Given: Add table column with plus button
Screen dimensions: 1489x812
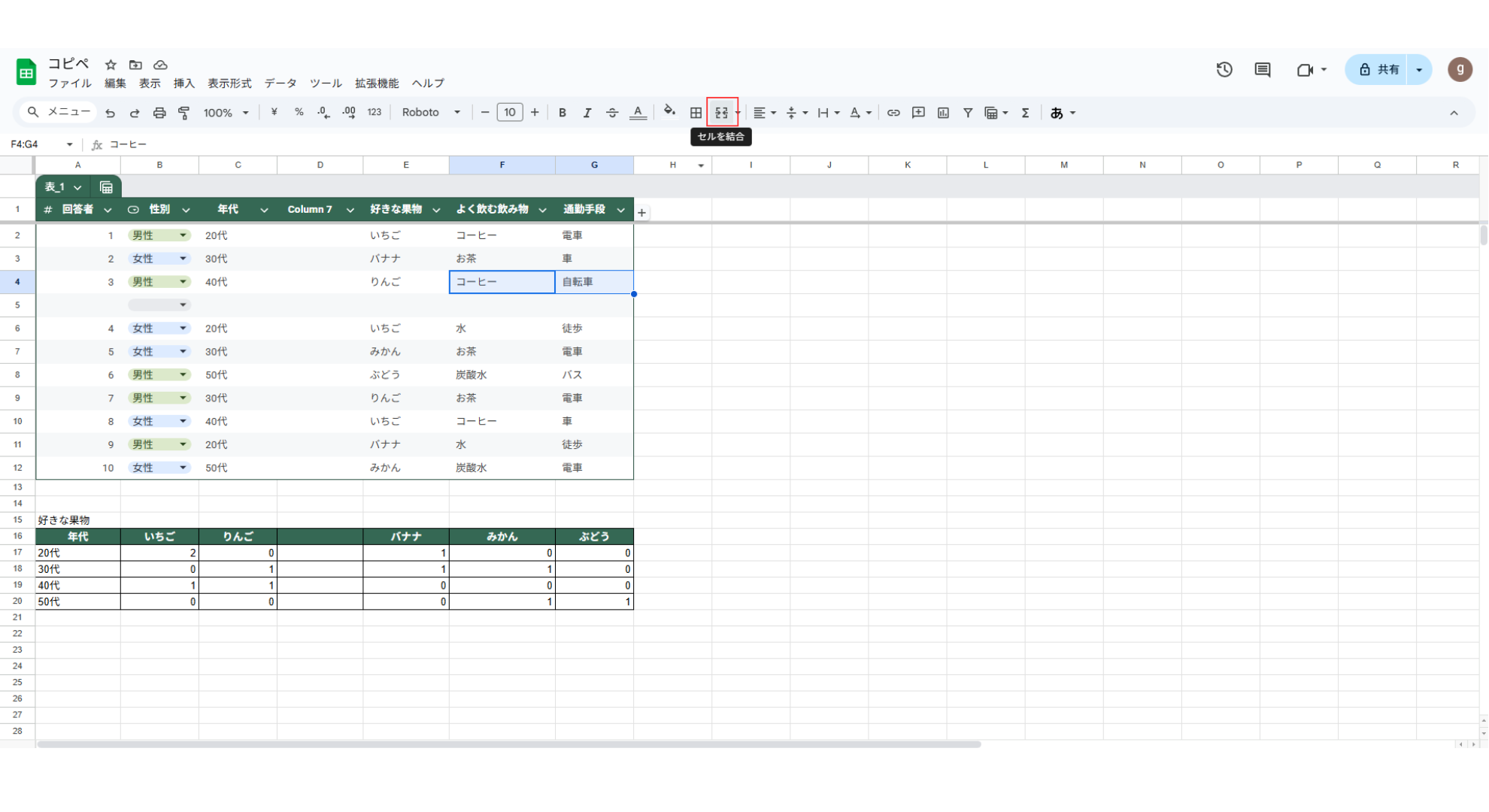Looking at the screenshot, I should pyautogui.click(x=641, y=213).
